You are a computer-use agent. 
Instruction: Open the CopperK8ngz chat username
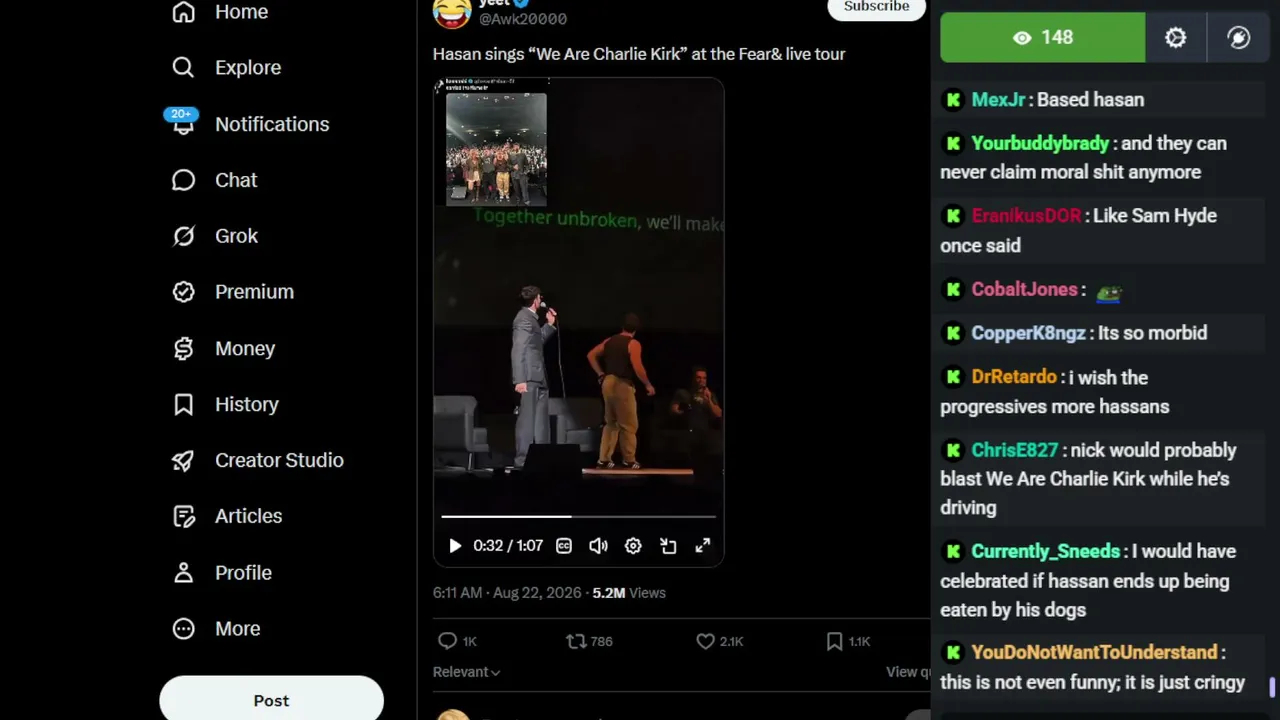tap(1028, 333)
